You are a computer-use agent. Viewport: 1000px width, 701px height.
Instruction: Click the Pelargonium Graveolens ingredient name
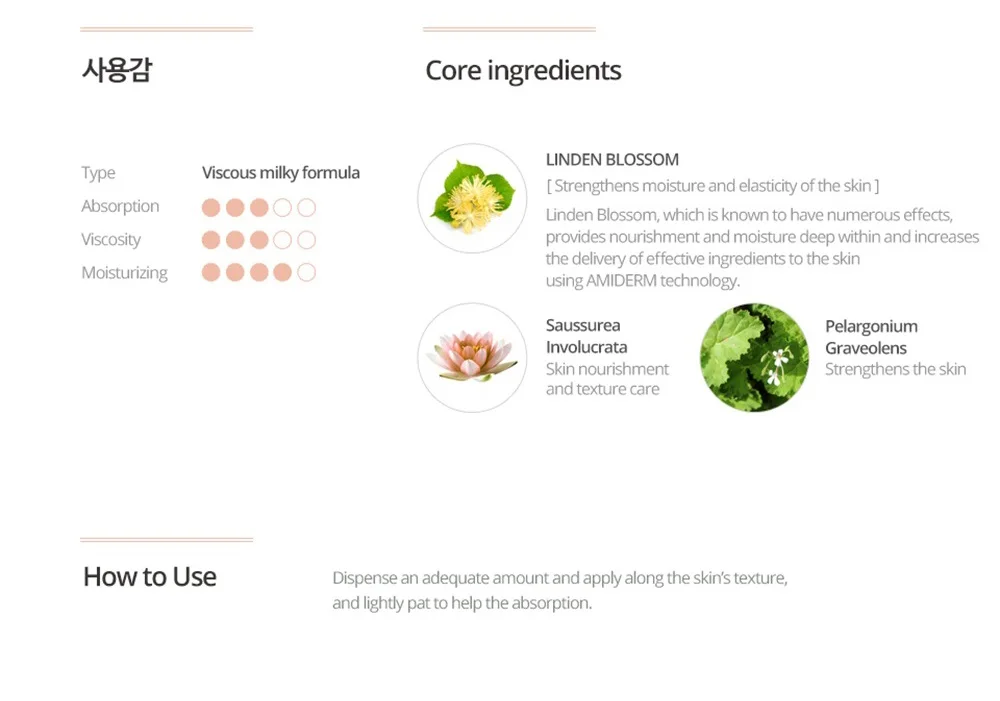(x=871, y=337)
